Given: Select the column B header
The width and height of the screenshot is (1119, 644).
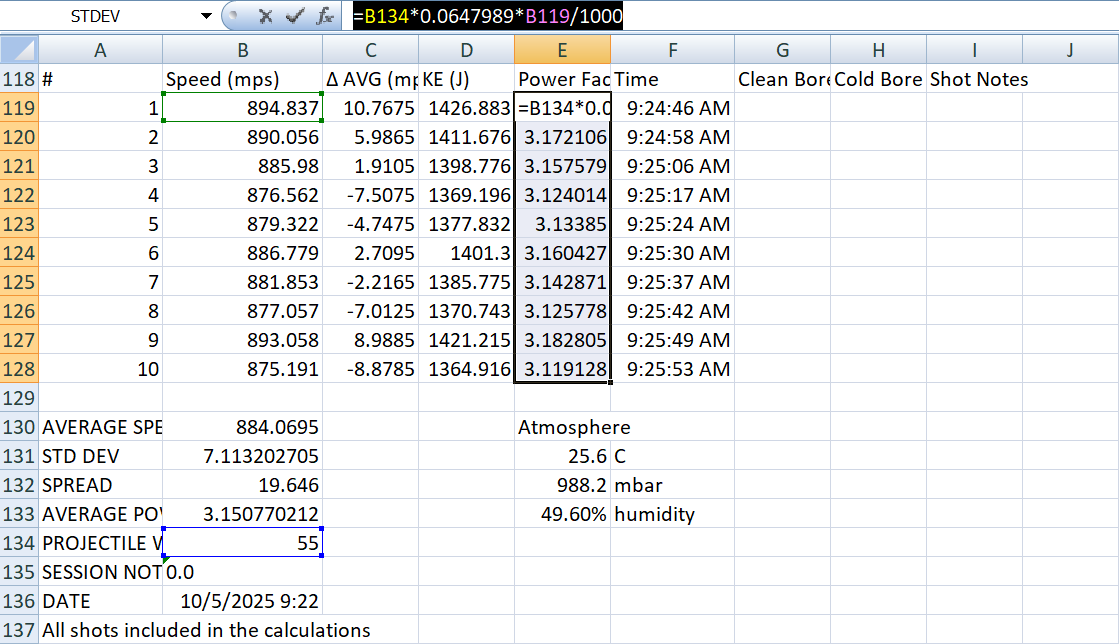Looking at the screenshot, I should click(x=242, y=50).
